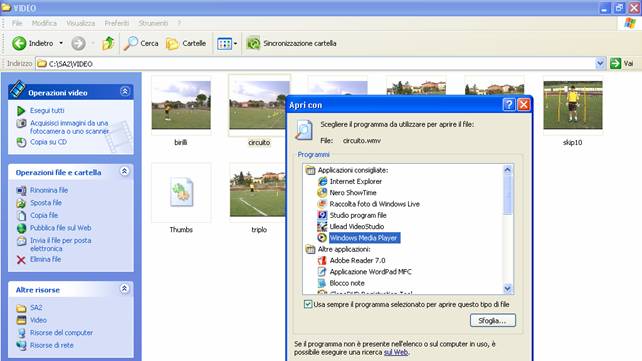Click Applicazioni consigliate group header
The image size is (642, 361).
click(x=353, y=170)
